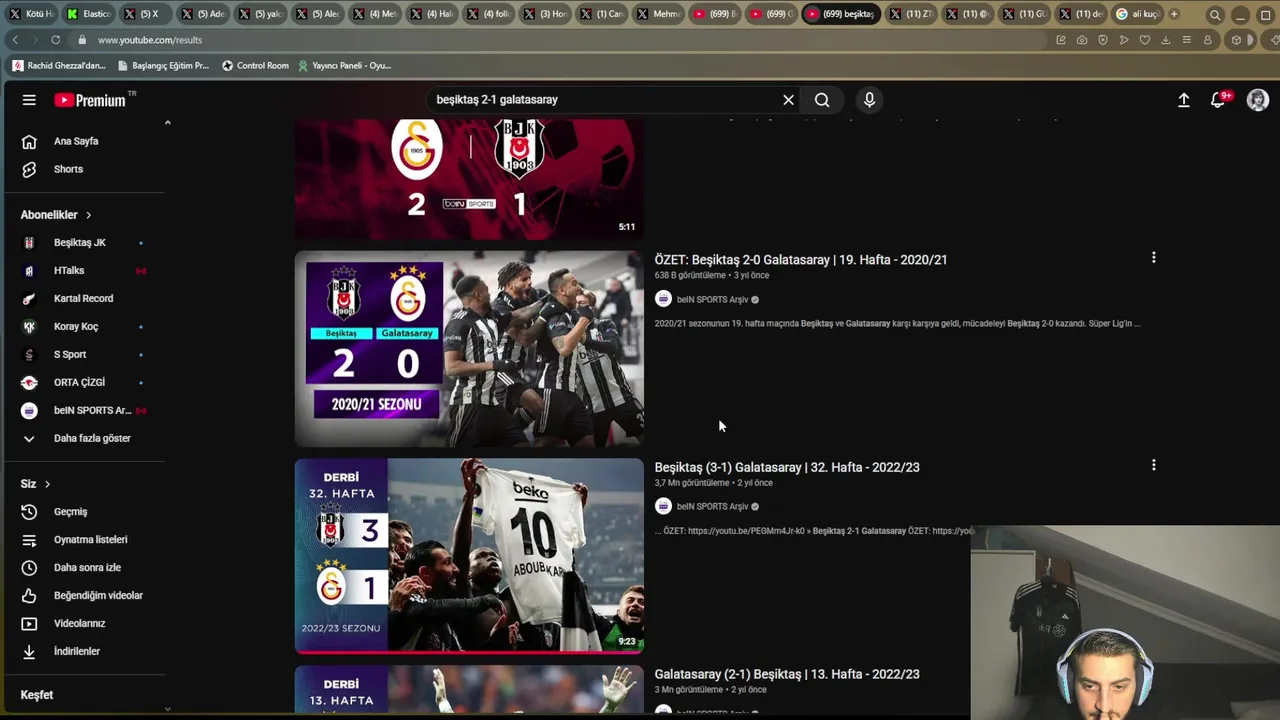Open Oynatma listeleri in the sidebar
The height and width of the screenshot is (720, 1280).
click(x=83, y=539)
